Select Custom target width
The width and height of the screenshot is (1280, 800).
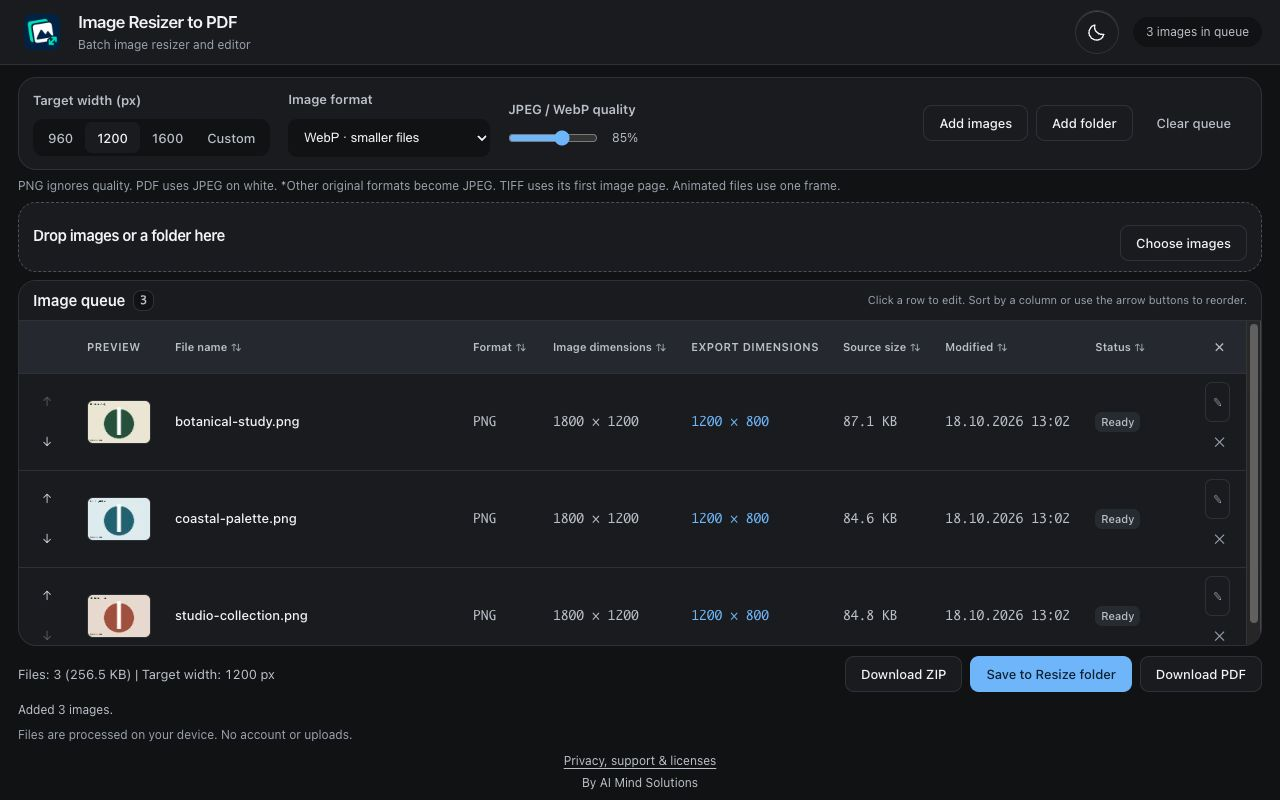pyautogui.click(x=231, y=138)
